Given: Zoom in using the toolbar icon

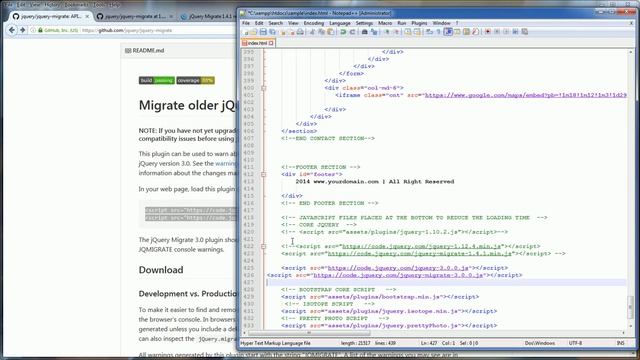Looking at the screenshot, I should (387, 32).
